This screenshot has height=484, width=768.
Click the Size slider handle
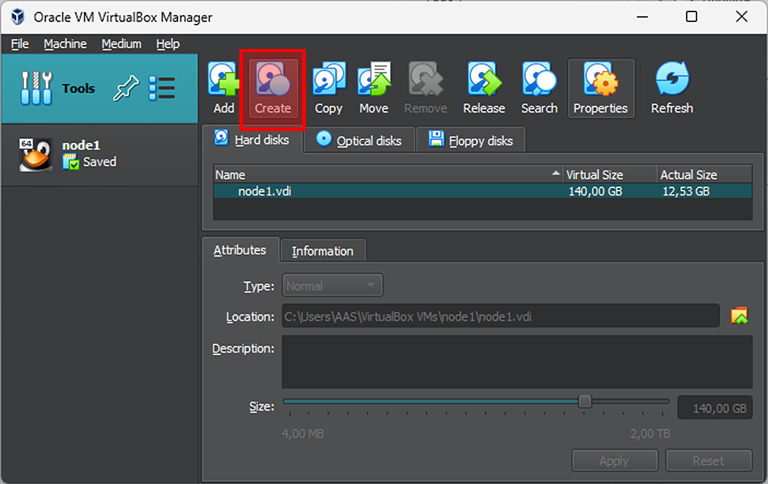584,401
